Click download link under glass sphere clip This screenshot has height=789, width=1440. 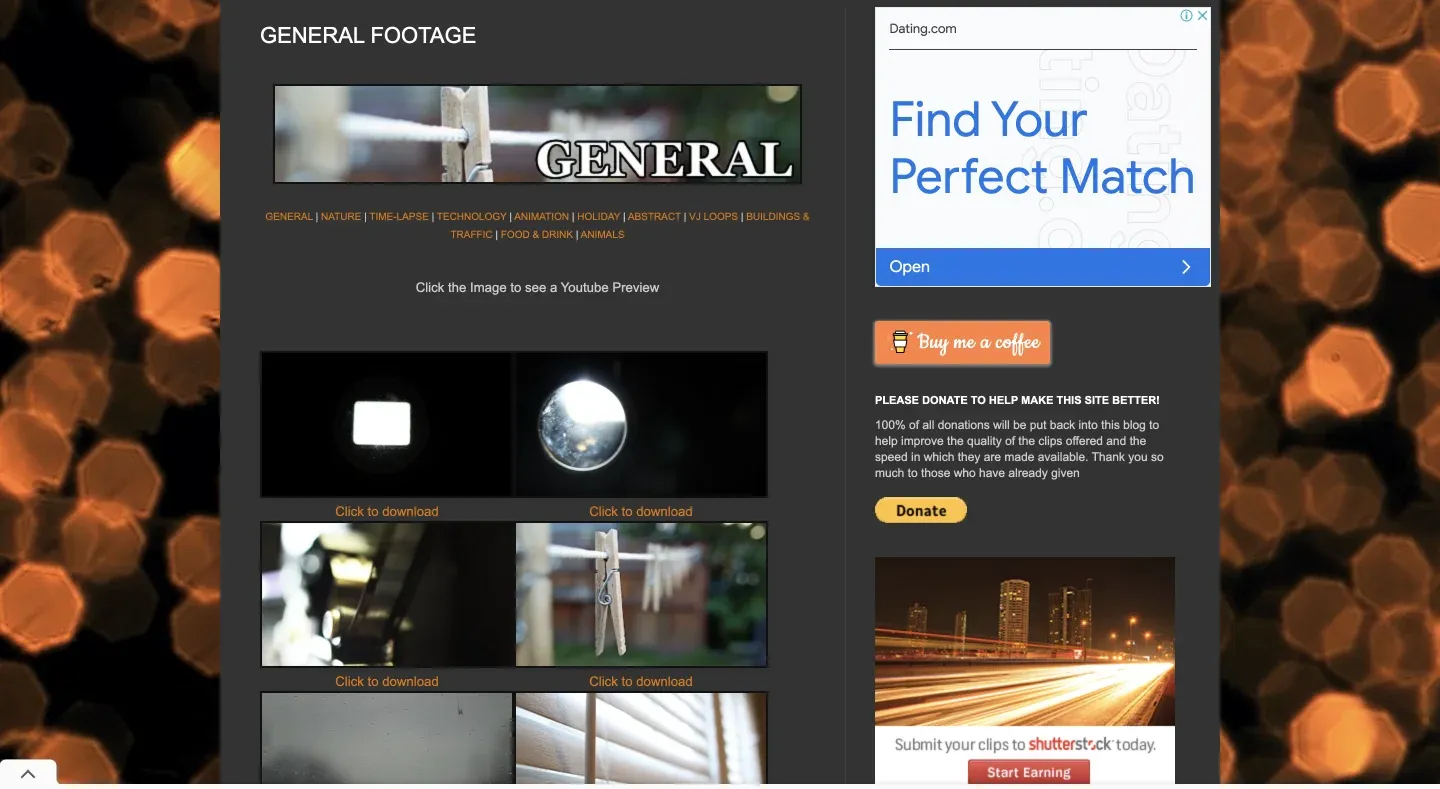coord(641,512)
